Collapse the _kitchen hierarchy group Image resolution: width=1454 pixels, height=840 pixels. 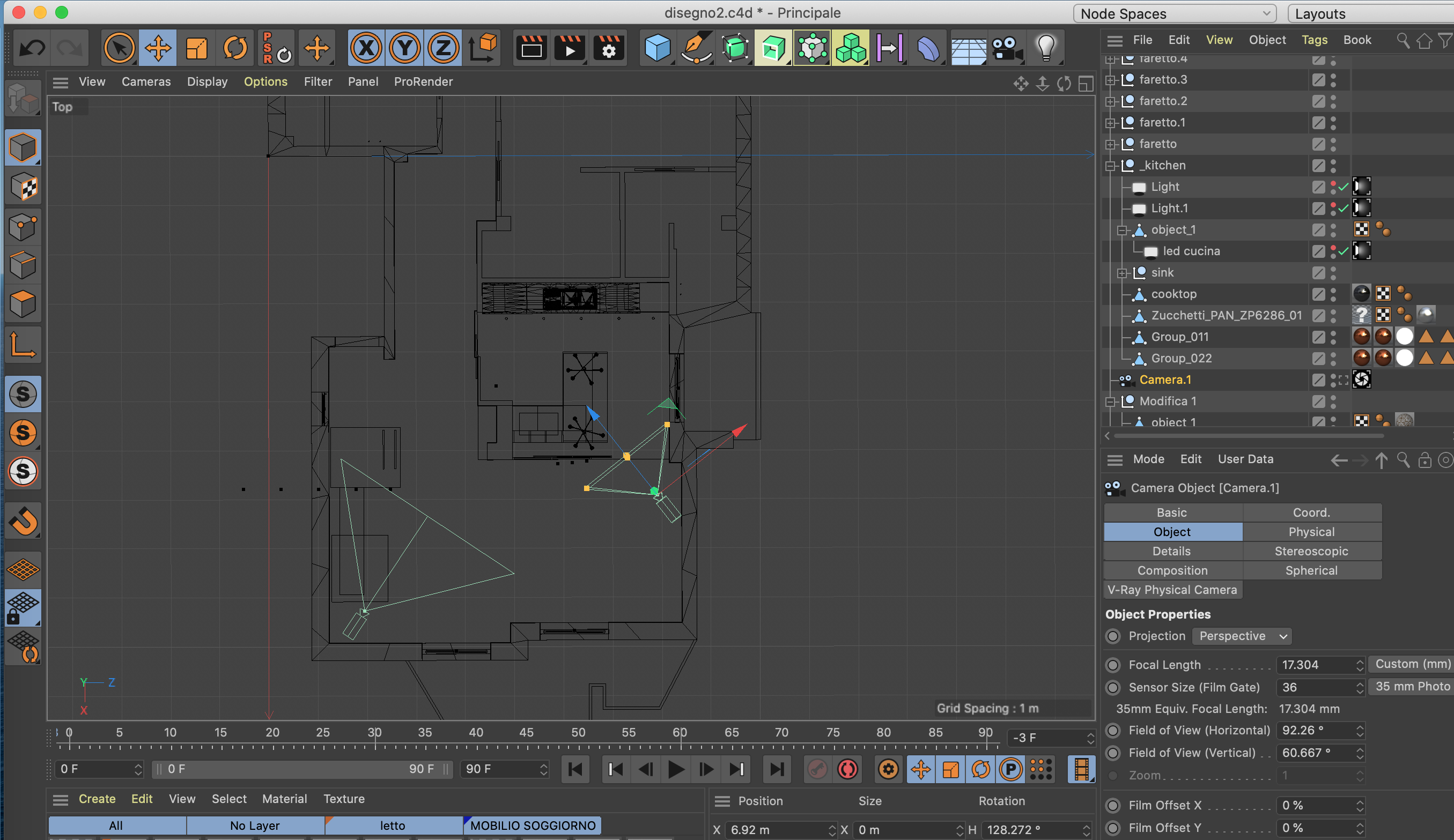click(x=1110, y=166)
